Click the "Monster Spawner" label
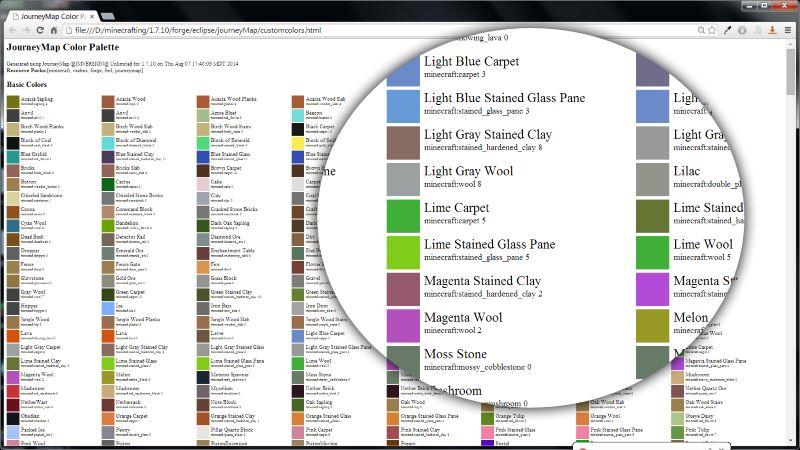The height and width of the screenshot is (450, 800). click(230, 374)
